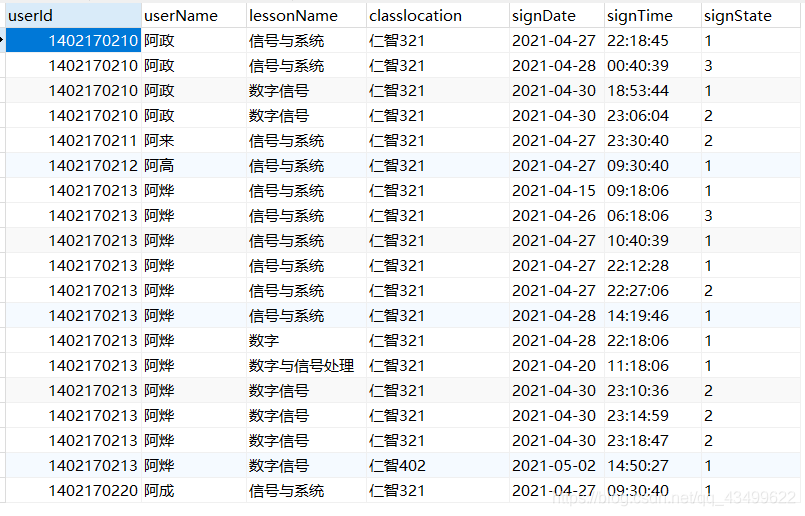Pick signTime cell 22:18:06
This screenshot has height=516, width=805.
pyautogui.click(x=653, y=340)
